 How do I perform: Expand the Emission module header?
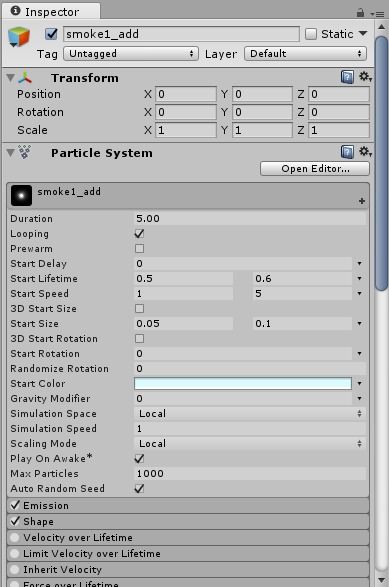click(188, 505)
